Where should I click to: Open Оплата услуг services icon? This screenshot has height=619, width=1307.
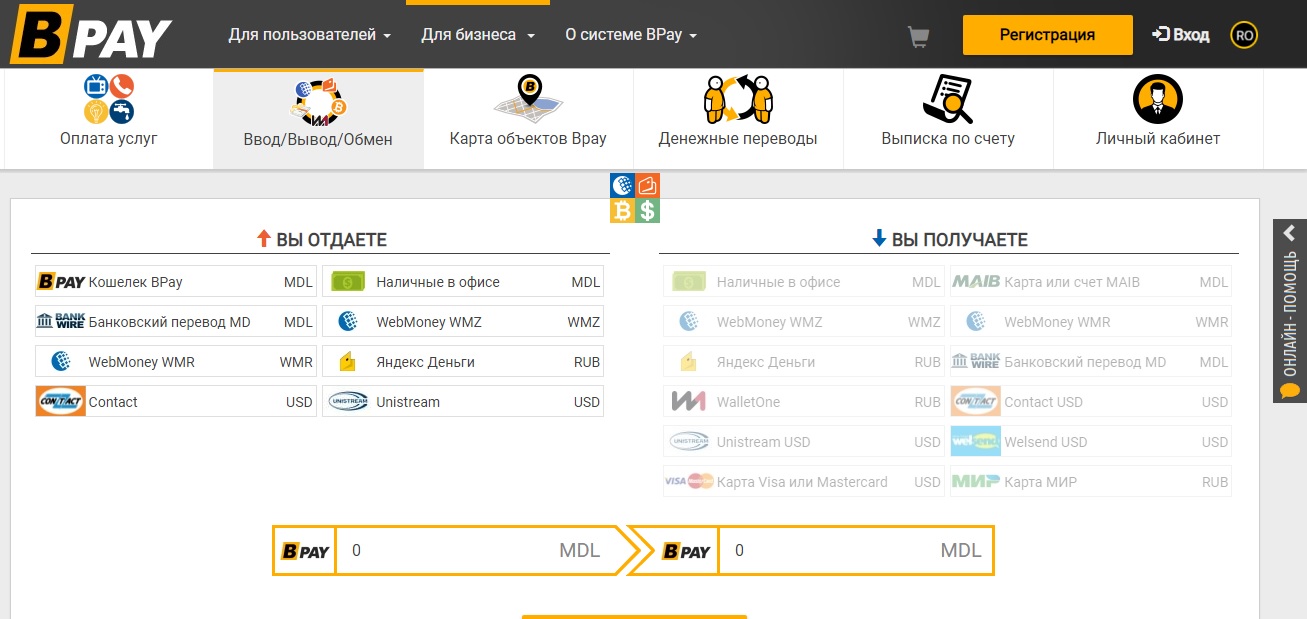[109, 99]
